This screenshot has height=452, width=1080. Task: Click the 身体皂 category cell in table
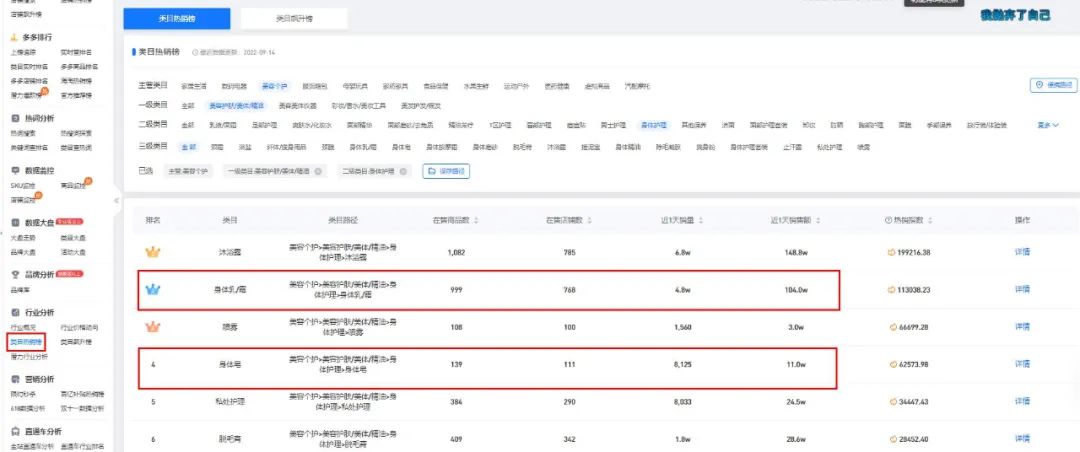point(229,364)
